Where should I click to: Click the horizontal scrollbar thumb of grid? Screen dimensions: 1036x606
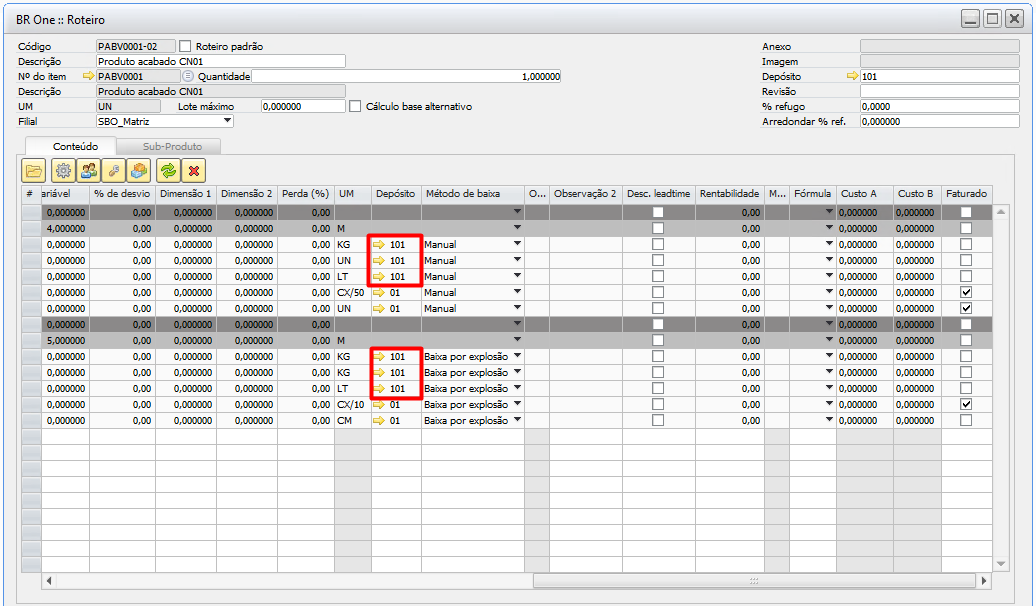pos(753,580)
